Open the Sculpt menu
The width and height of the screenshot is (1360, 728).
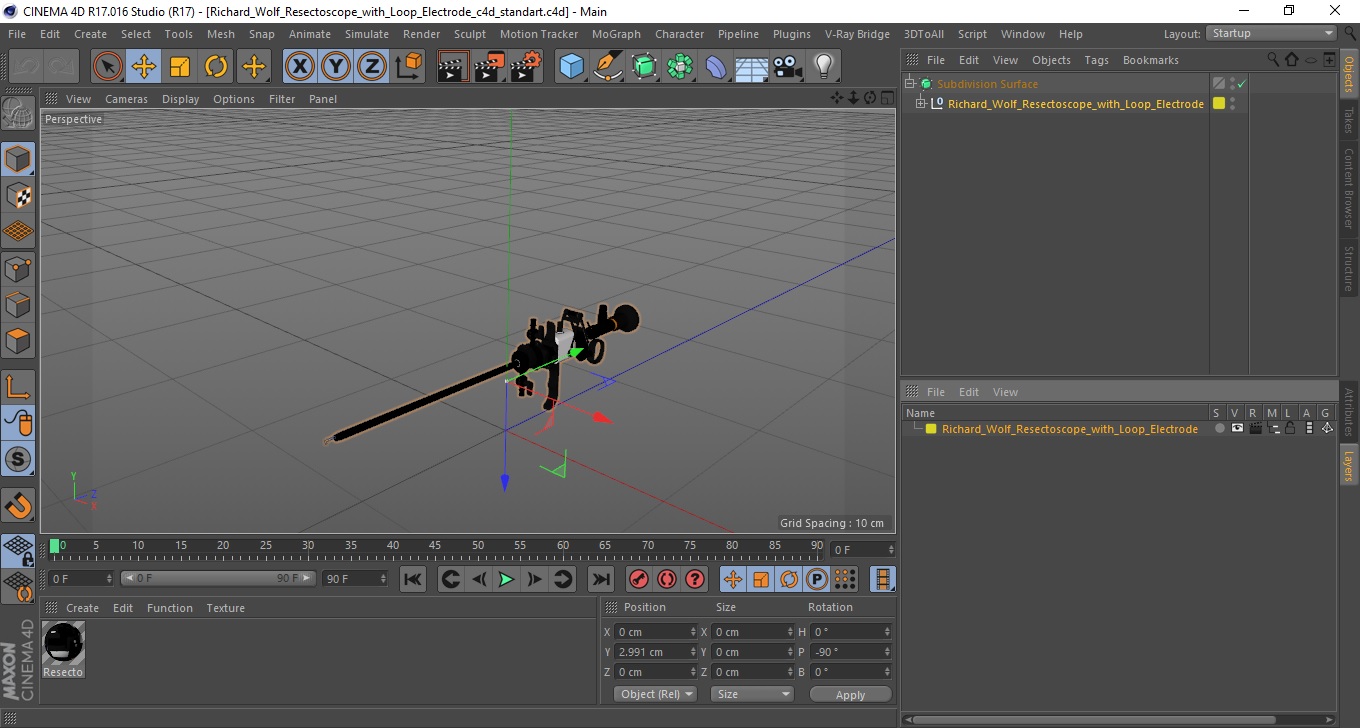[x=470, y=34]
